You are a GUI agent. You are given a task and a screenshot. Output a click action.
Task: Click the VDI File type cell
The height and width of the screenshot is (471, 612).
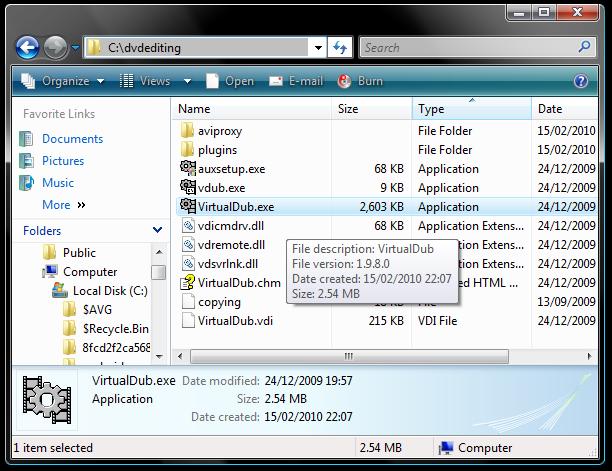point(437,321)
